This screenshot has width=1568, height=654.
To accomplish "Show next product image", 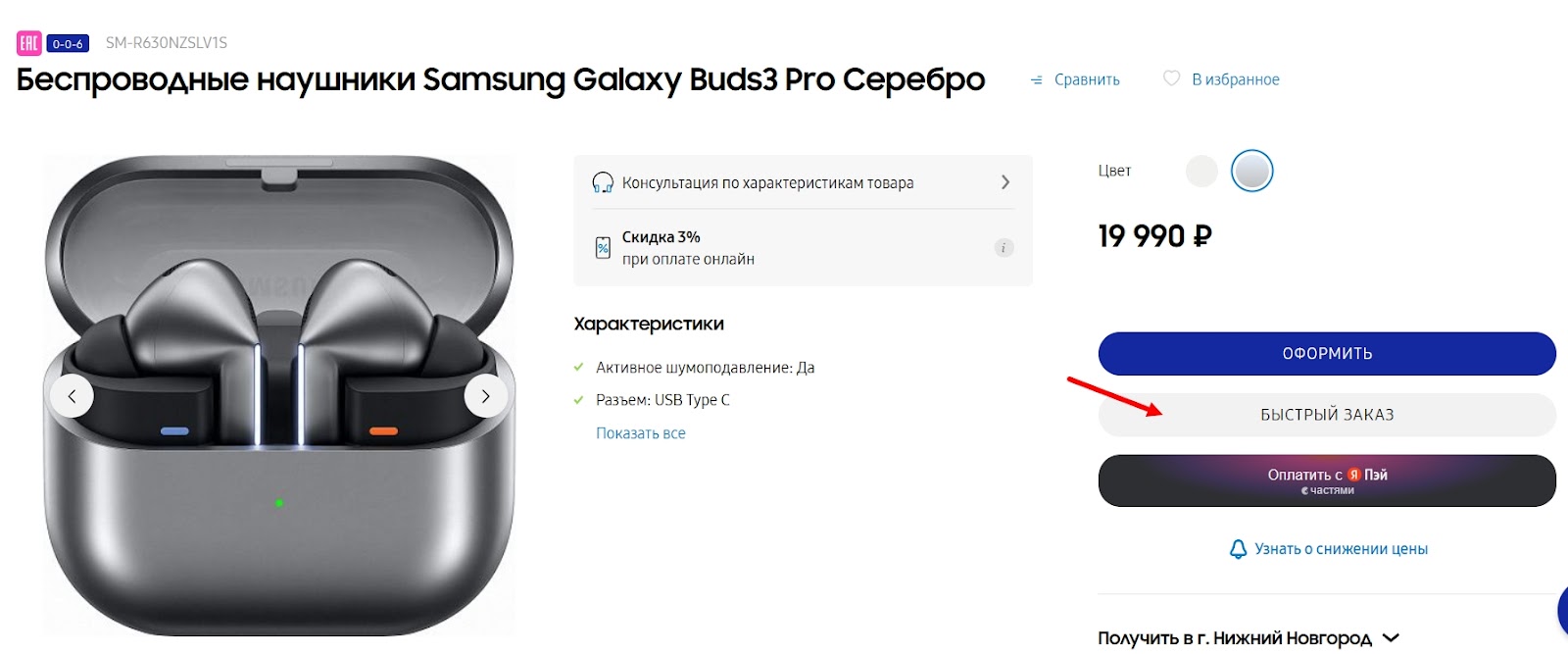I will point(486,397).
